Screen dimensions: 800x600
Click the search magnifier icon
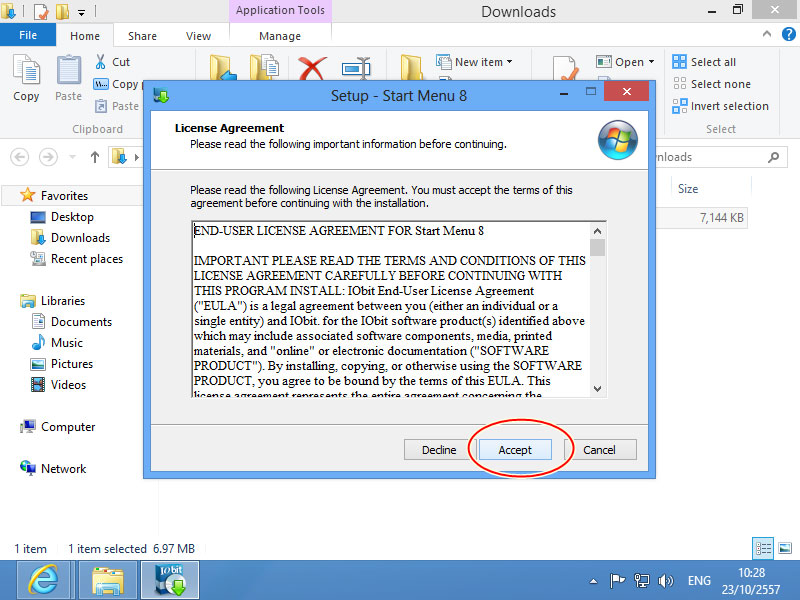coord(773,157)
